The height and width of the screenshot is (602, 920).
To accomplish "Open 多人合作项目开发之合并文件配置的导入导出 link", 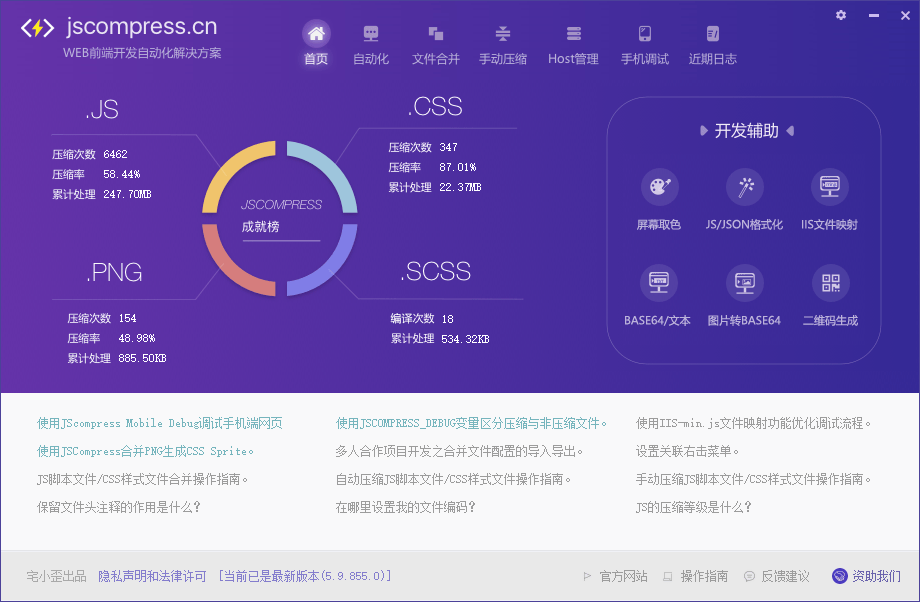I will pos(459,451).
